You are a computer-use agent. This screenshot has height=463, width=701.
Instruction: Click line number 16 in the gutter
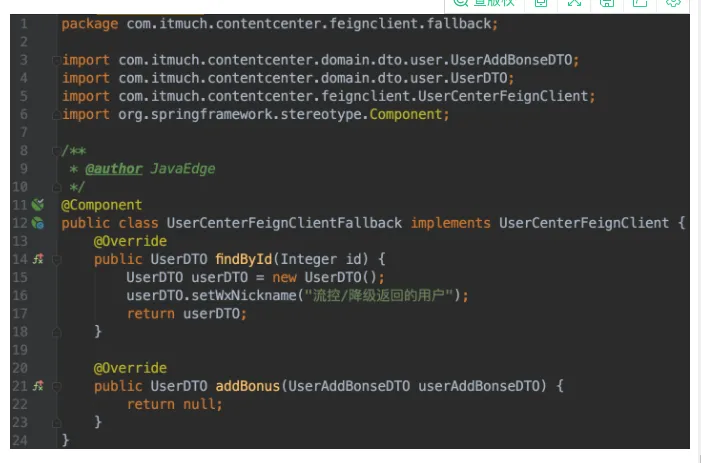coord(20,295)
